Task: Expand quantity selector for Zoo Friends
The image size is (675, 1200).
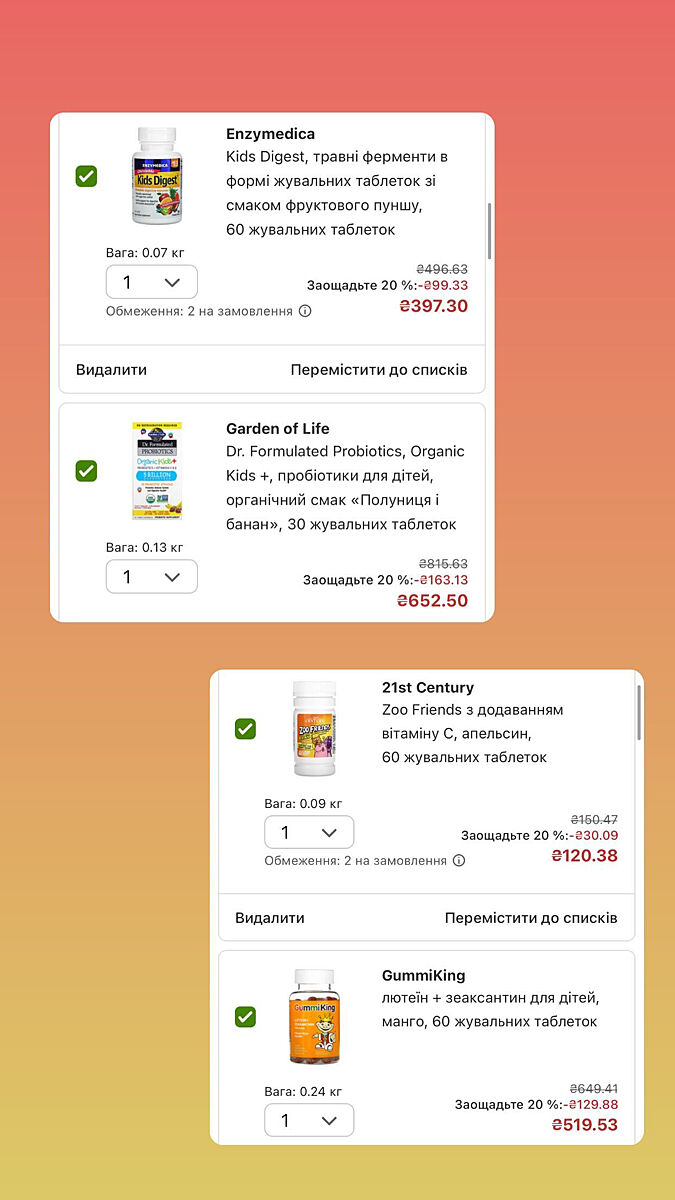Action: click(x=309, y=832)
